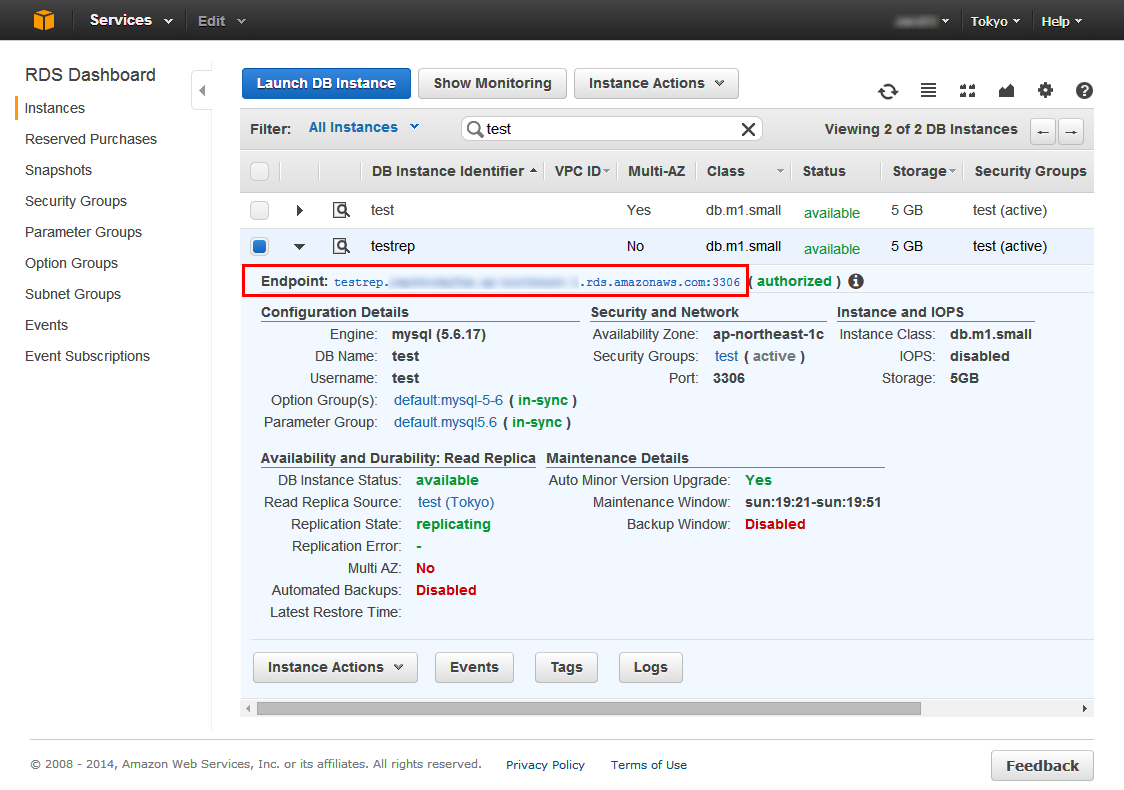Open Reserved Purchases in sidebar
Image resolution: width=1124 pixels, height=790 pixels.
pos(90,139)
